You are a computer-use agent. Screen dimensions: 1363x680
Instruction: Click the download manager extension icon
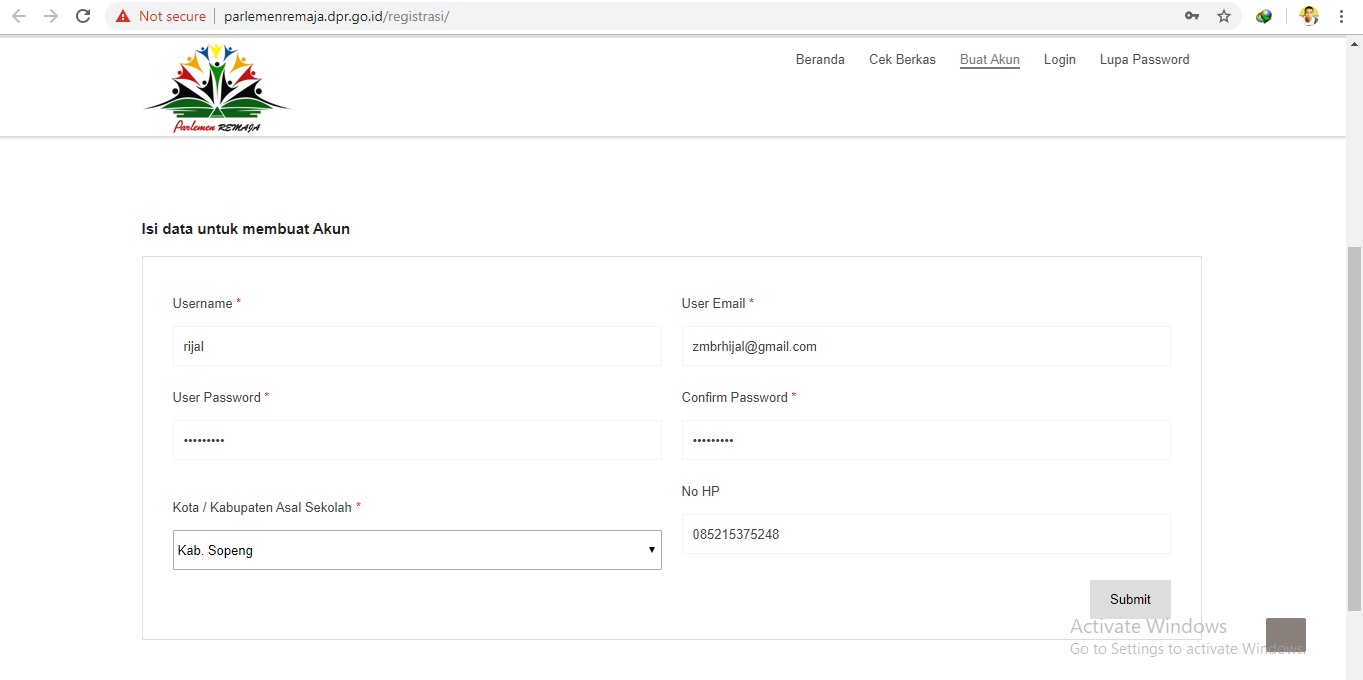pyautogui.click(x=1264, y=16)
